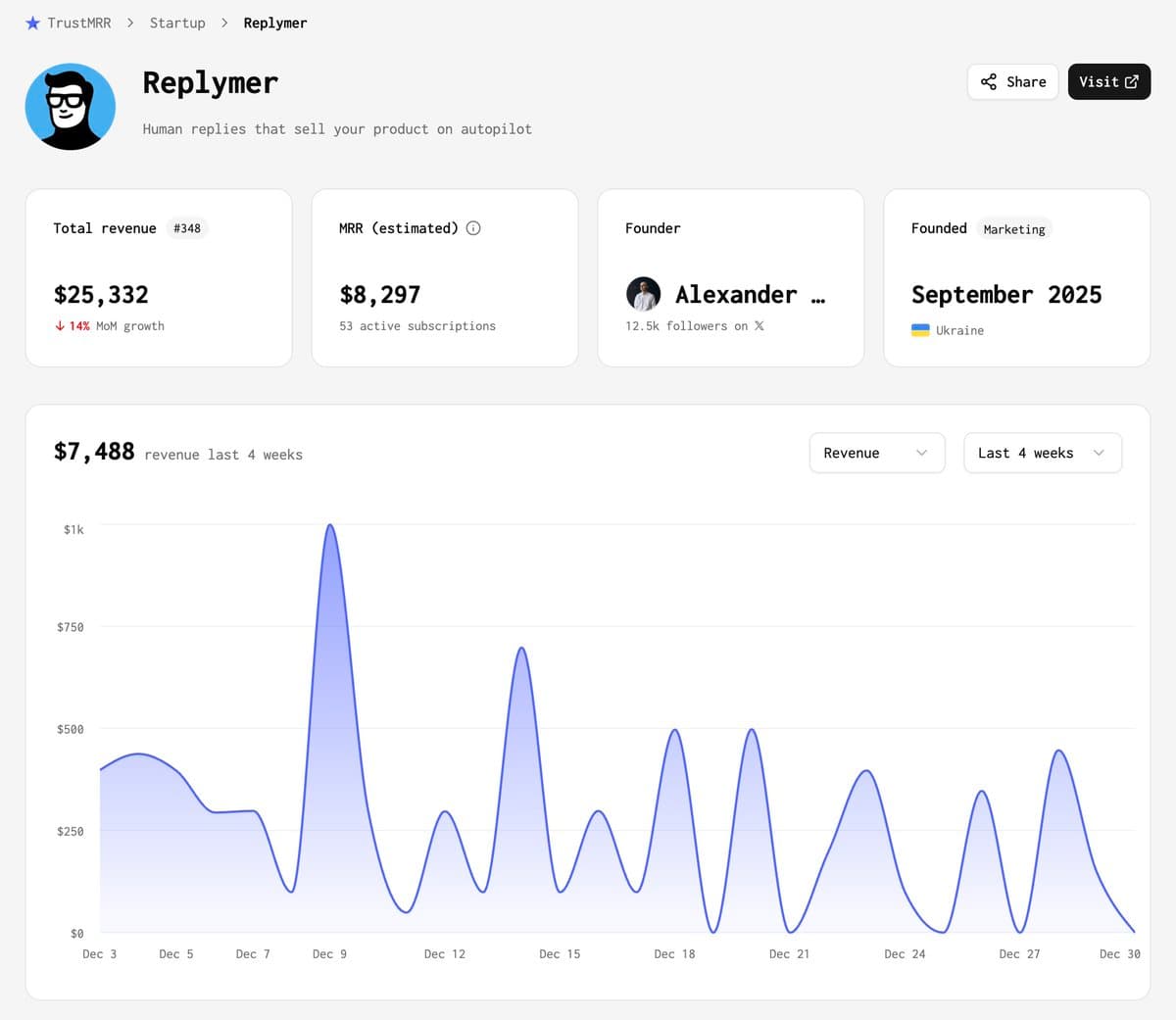The image size is (1176, 1020).
Task: Open the Last 4 weeks range dropdown
Action: pos(1043,453)
